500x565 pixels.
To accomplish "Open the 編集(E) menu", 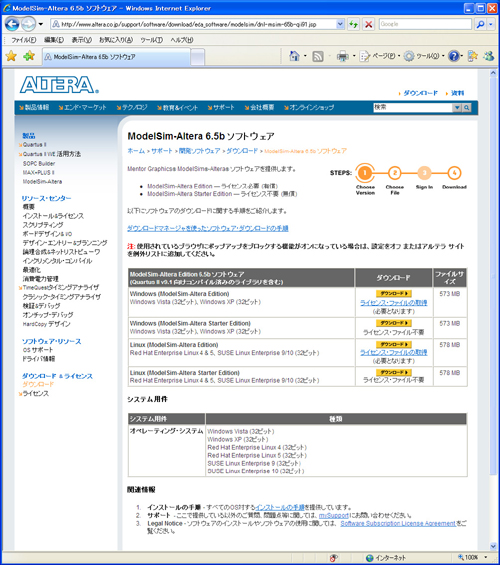I will coord(54,40).
